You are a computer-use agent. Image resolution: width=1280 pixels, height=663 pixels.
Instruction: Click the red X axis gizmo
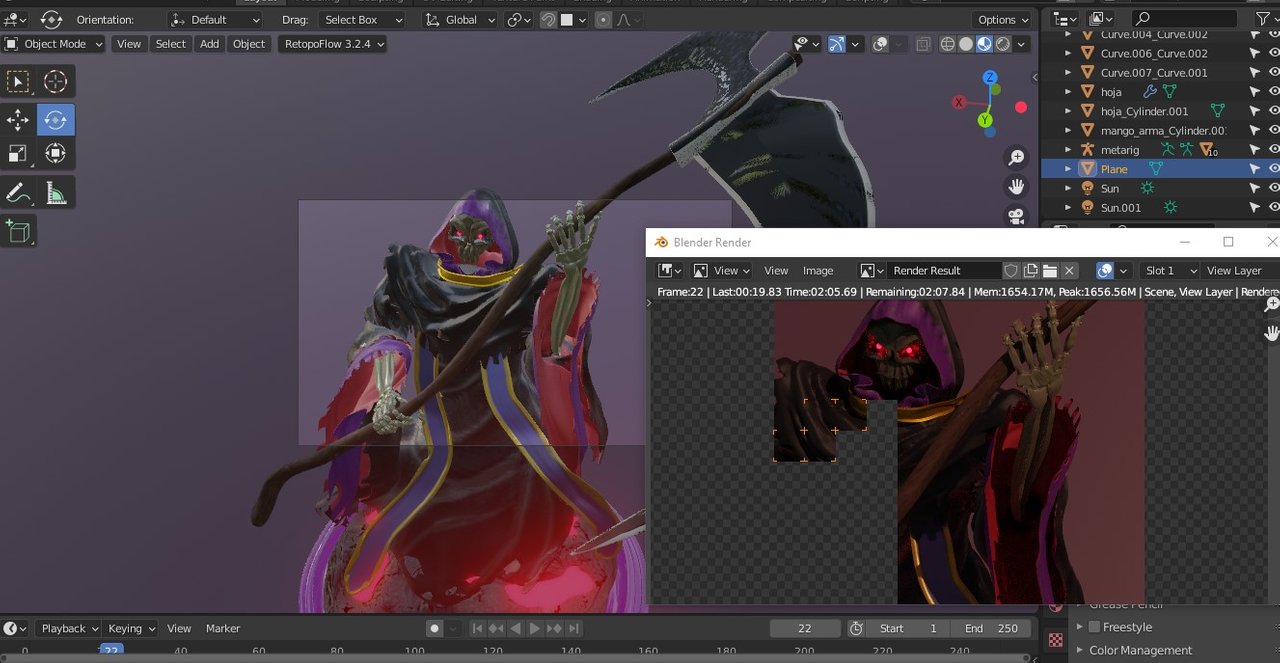[959, 102]
